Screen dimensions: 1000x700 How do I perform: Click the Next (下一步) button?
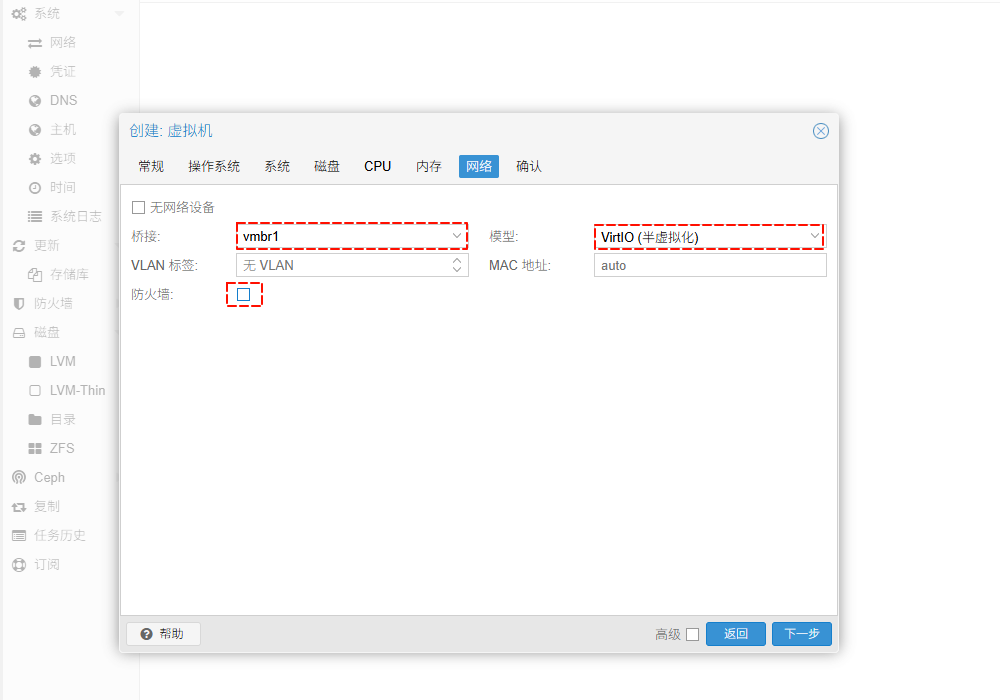(x=801, y=634)
